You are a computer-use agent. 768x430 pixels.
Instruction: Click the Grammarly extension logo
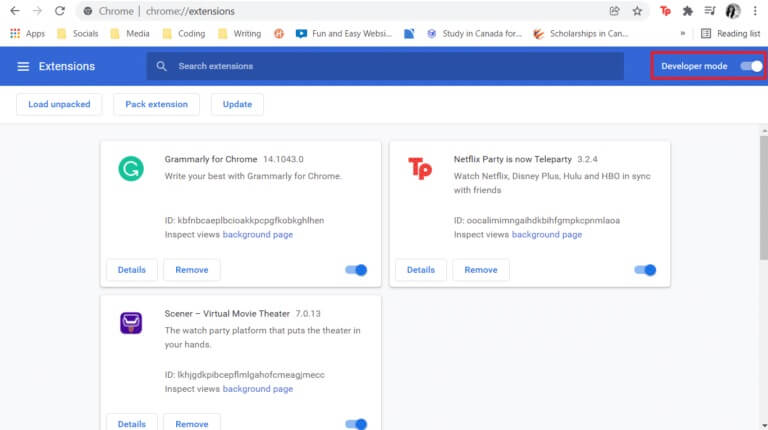click(131, 168)
